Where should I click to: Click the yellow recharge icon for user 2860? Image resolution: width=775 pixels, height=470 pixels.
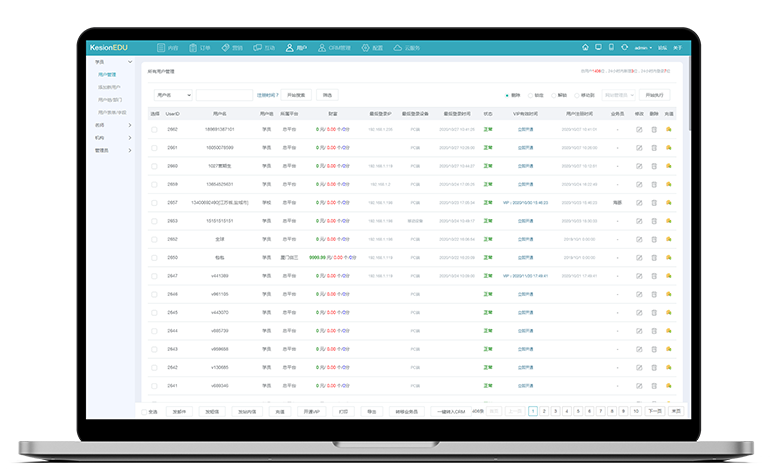click(x=669, y=165)
